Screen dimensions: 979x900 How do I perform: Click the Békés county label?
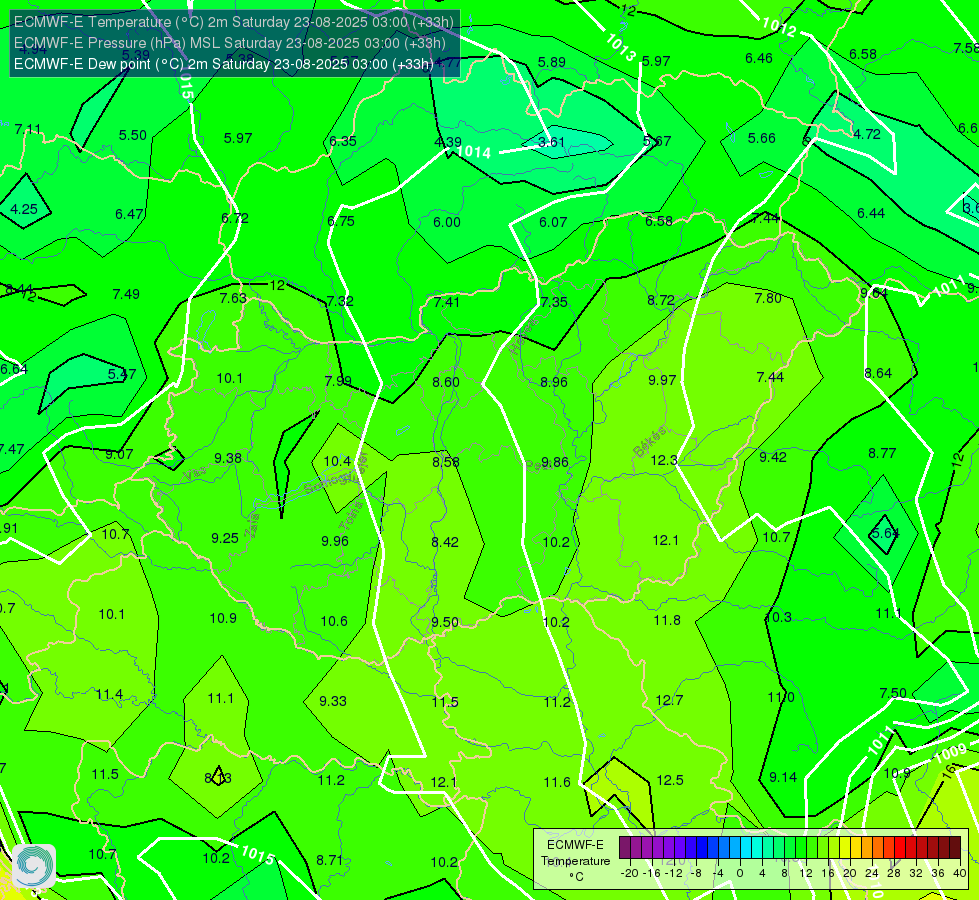pos(650,442)
